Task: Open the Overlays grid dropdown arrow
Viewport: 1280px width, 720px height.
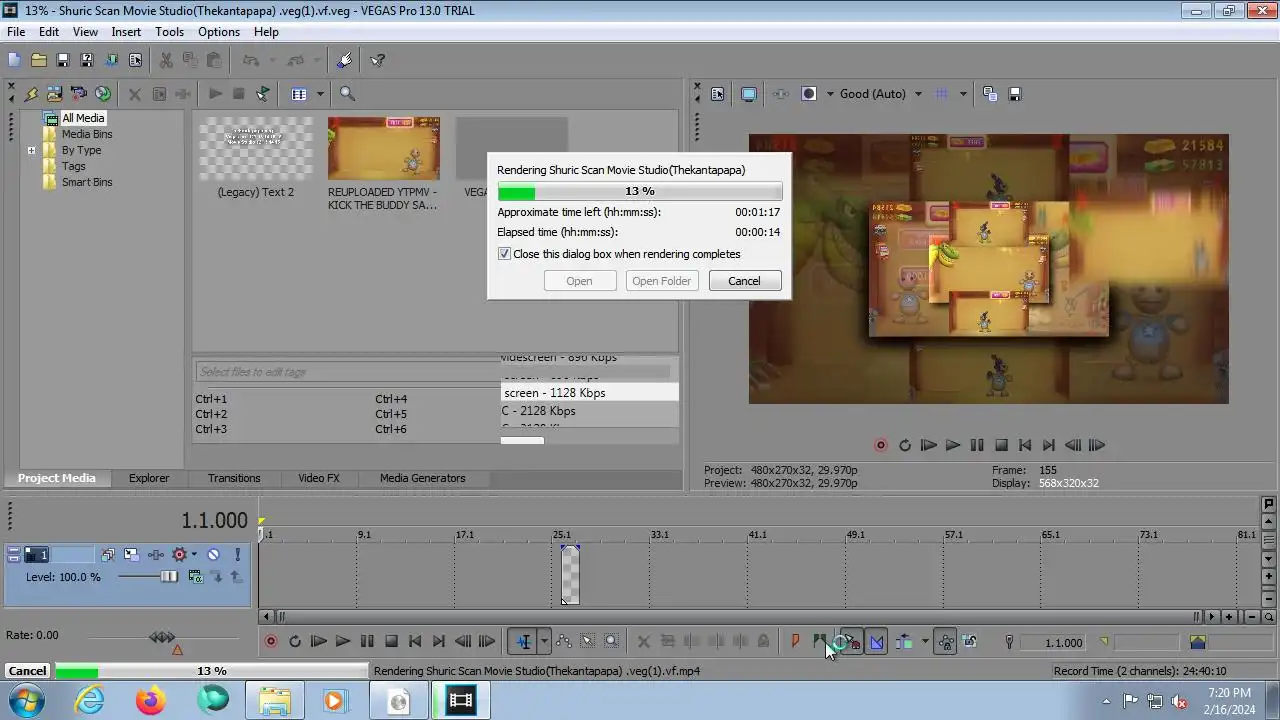Action: (963, 94)
